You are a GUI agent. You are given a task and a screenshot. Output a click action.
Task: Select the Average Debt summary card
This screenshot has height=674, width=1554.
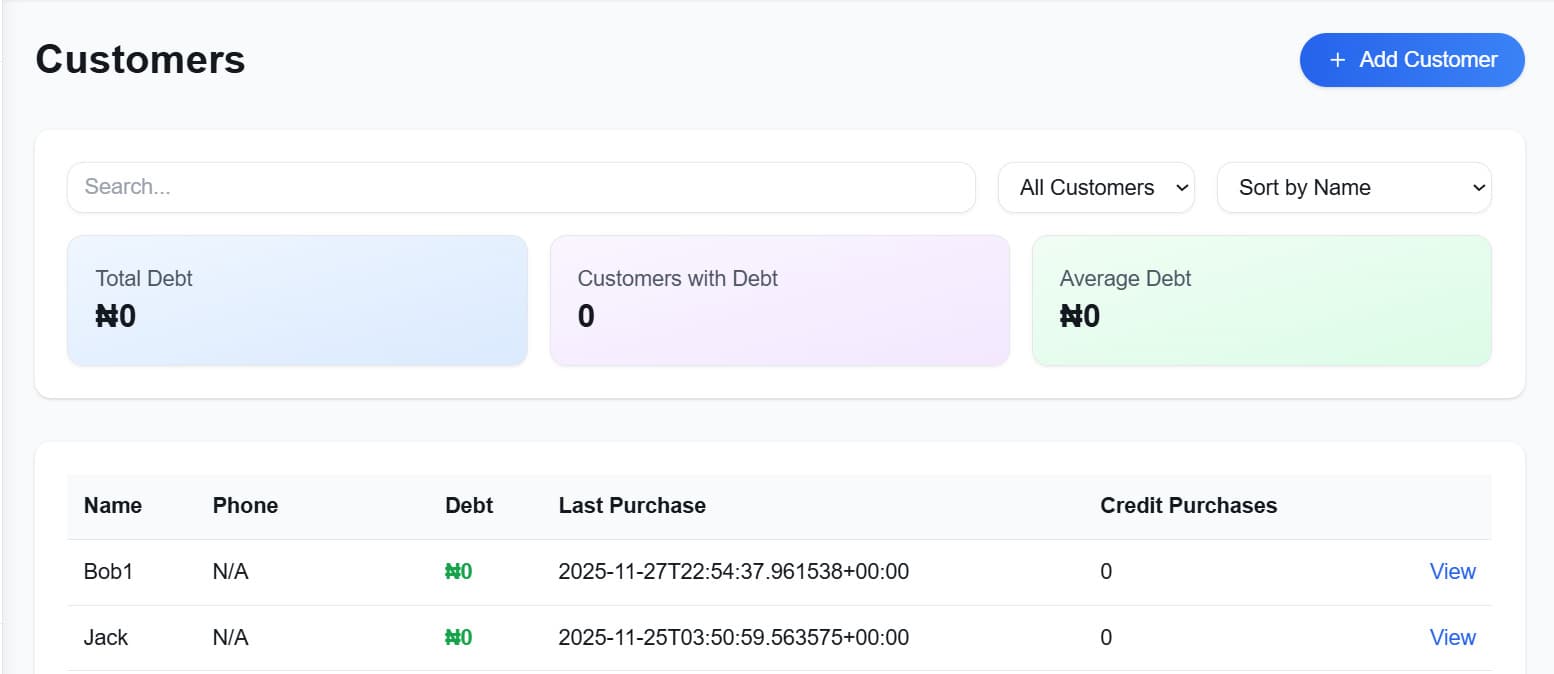pos(1260,300)
